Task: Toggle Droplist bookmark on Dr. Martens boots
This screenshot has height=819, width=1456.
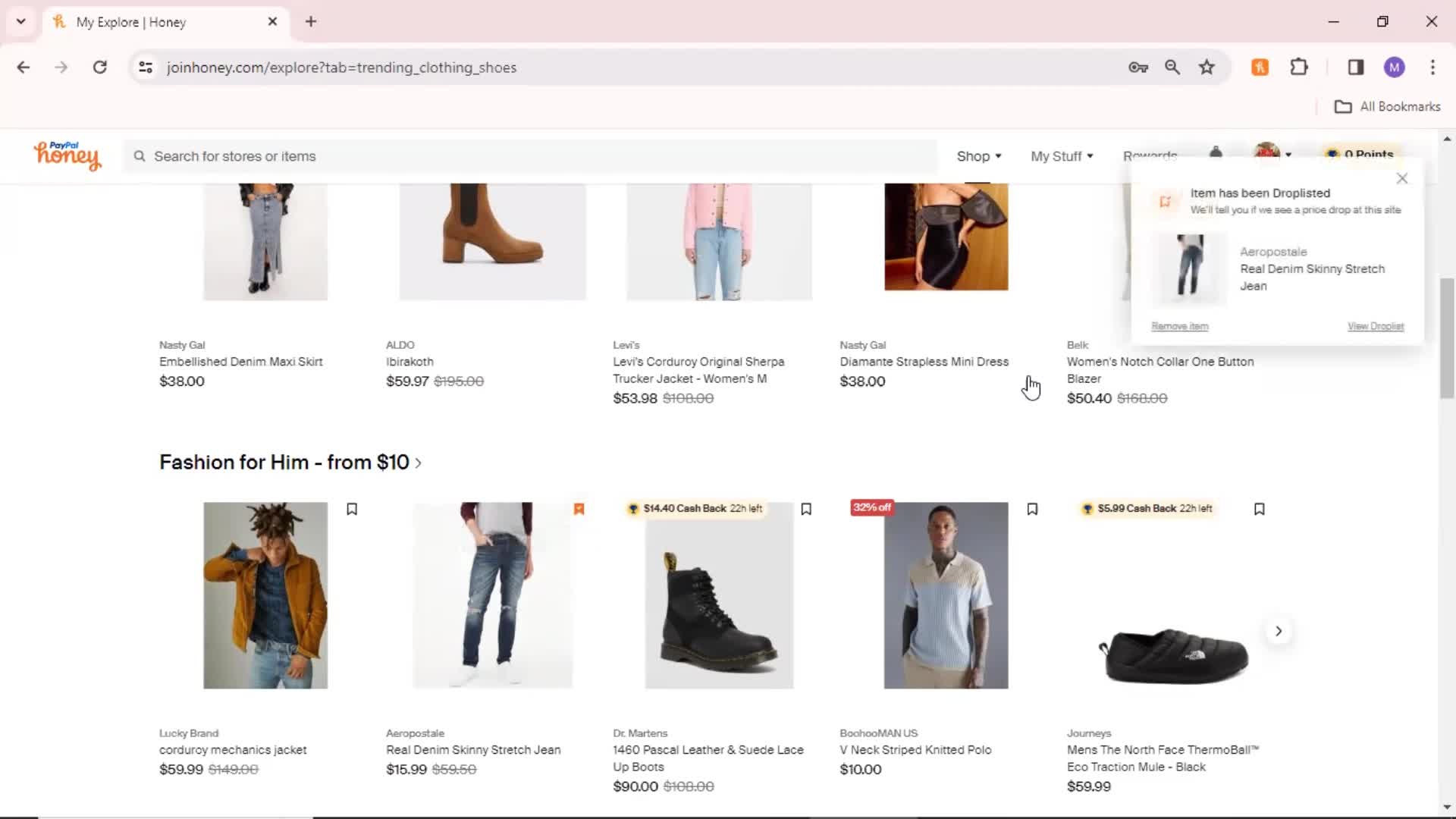Action: click(x=806, y=509)
